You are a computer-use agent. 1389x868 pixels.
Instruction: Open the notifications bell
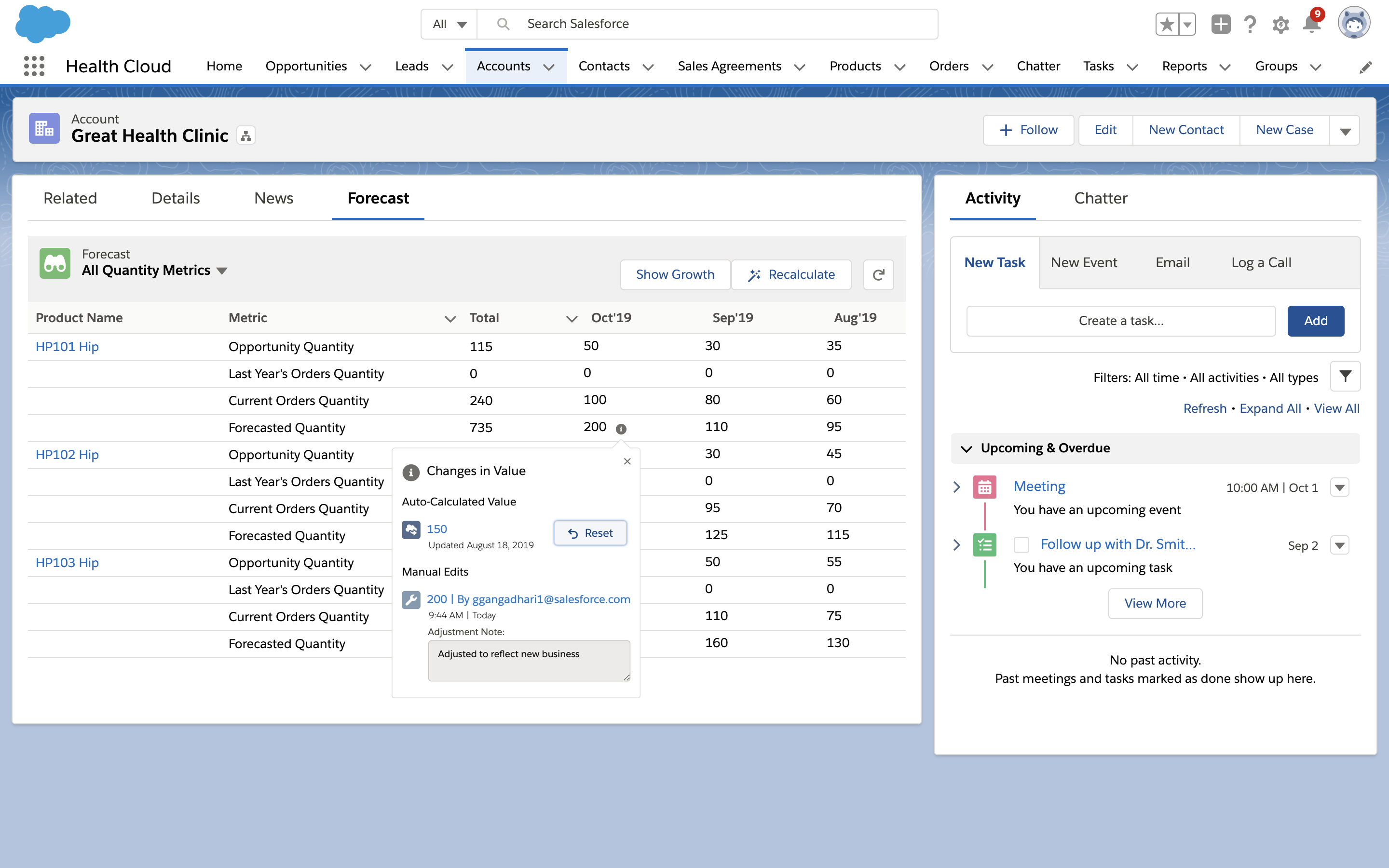1311,24
